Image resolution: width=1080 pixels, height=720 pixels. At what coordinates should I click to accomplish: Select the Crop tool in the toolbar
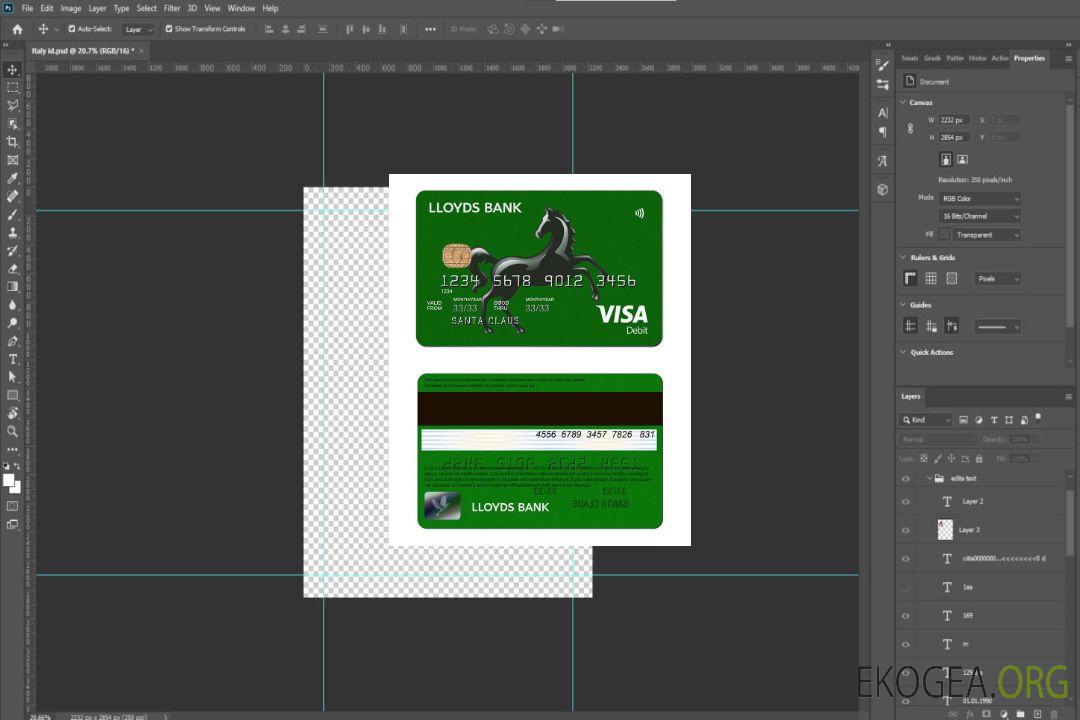pos(13,142)
